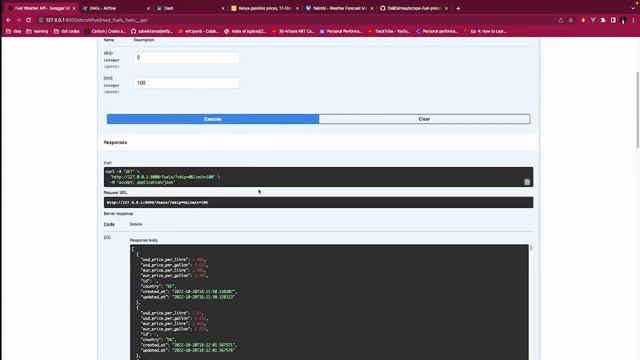This screenshot has width=640, height=360.
Task: Go forward using the browser forward arrow
Action: click(x=18, y=20)
